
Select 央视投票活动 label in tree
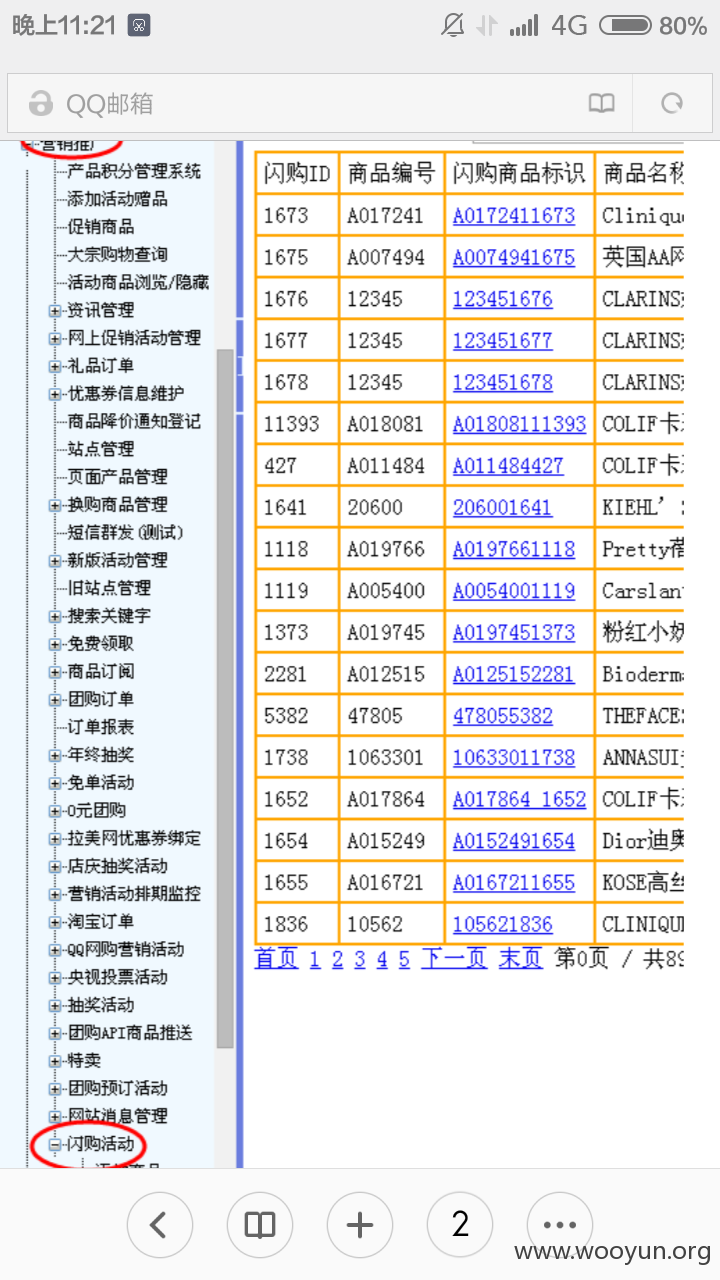click(117, 977)
